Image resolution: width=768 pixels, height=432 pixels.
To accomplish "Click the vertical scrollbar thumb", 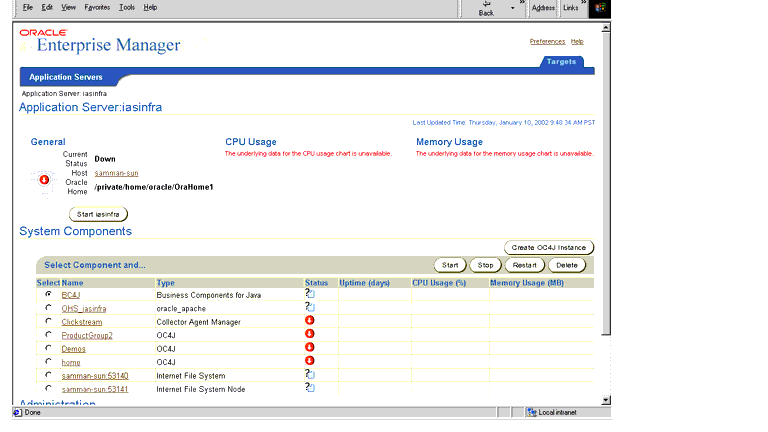I will pyautogui.click(x=606, y=184).
